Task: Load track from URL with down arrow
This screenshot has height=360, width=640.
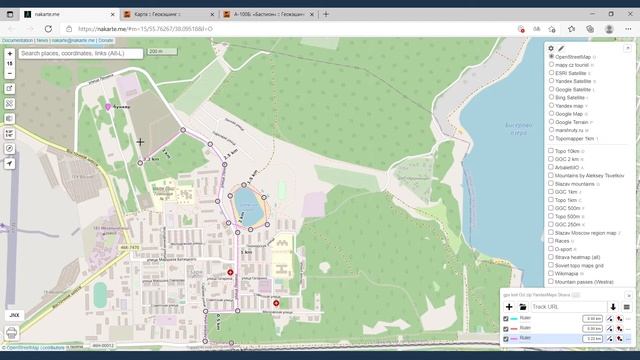Action: [x=613, y=307]
